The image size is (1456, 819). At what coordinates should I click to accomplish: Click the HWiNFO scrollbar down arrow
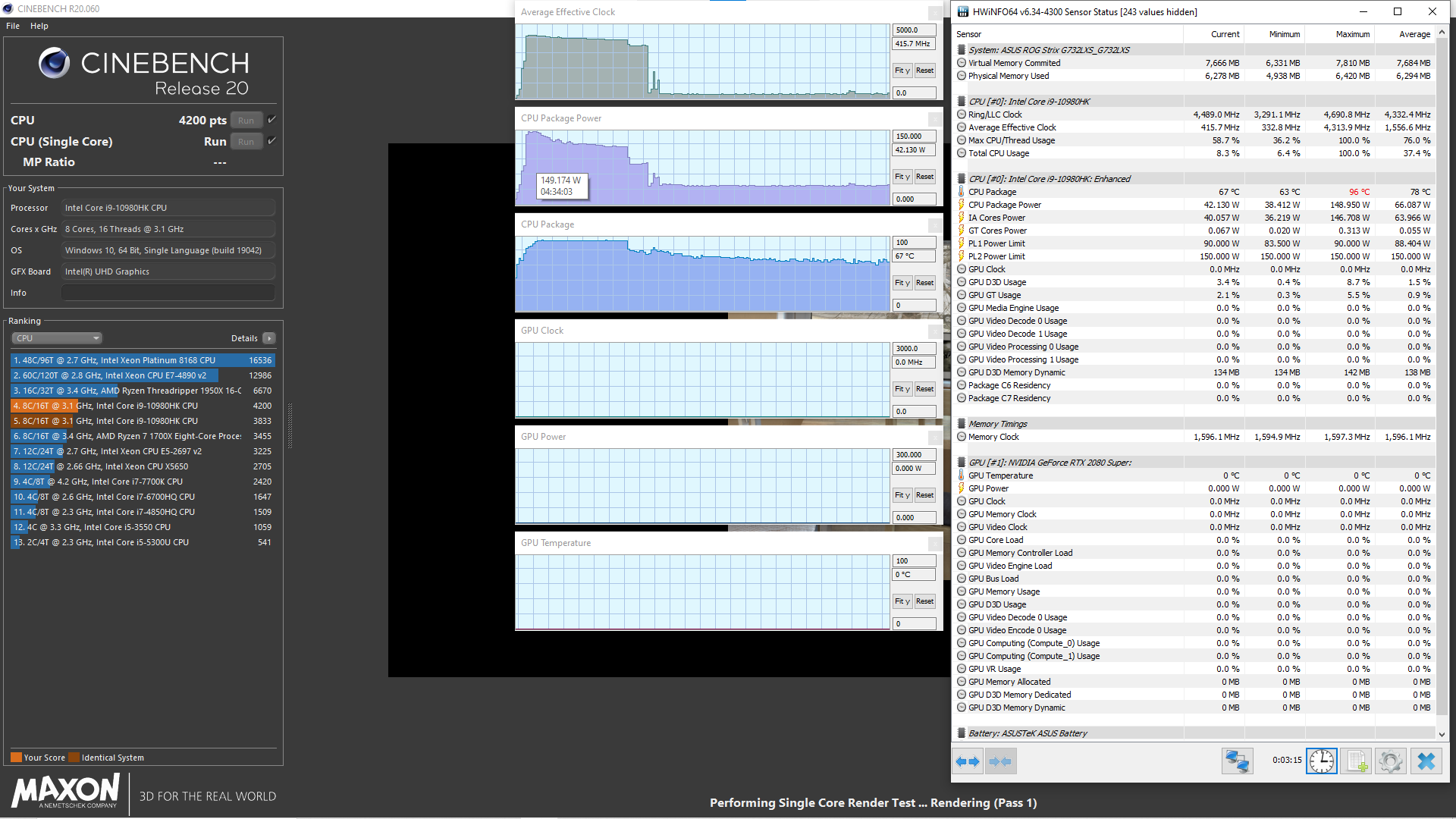click(x=1442, y=734)
